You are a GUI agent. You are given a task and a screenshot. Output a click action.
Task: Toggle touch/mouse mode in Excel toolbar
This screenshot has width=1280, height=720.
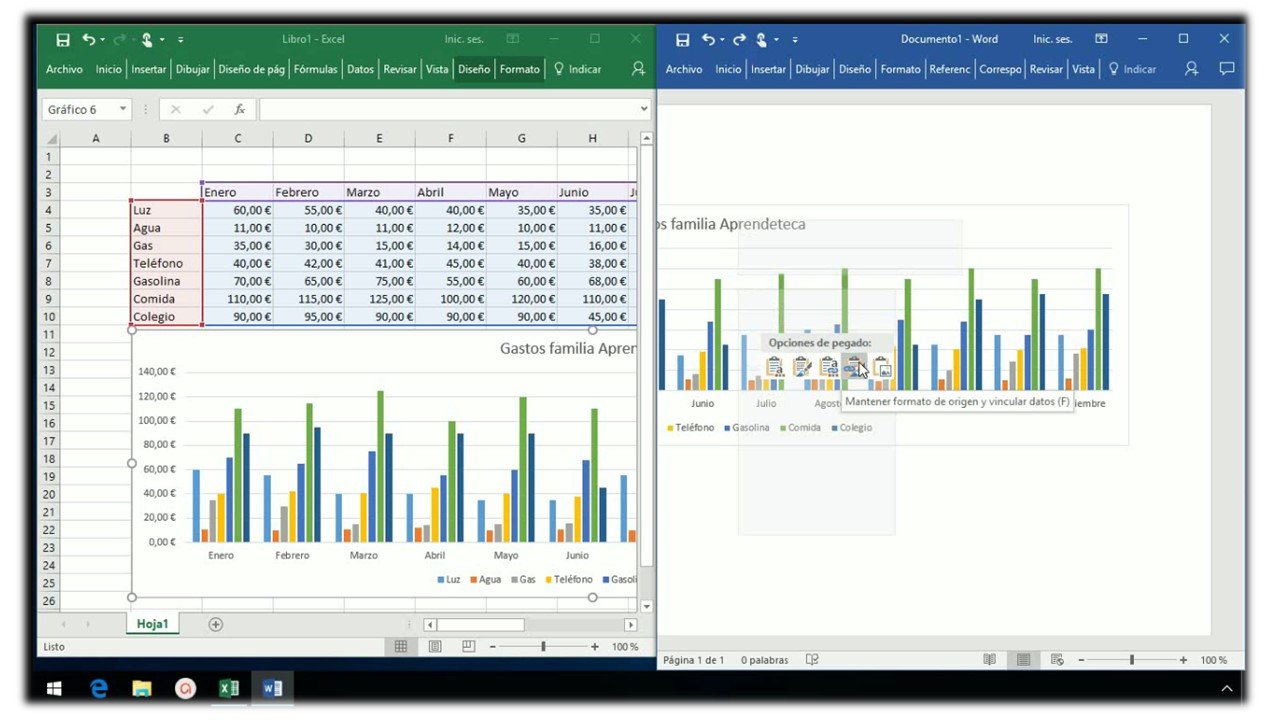tap(147, 40)
